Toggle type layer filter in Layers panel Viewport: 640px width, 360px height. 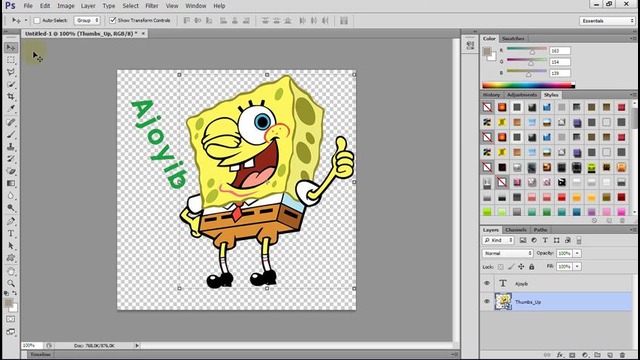tap(545, 240)
